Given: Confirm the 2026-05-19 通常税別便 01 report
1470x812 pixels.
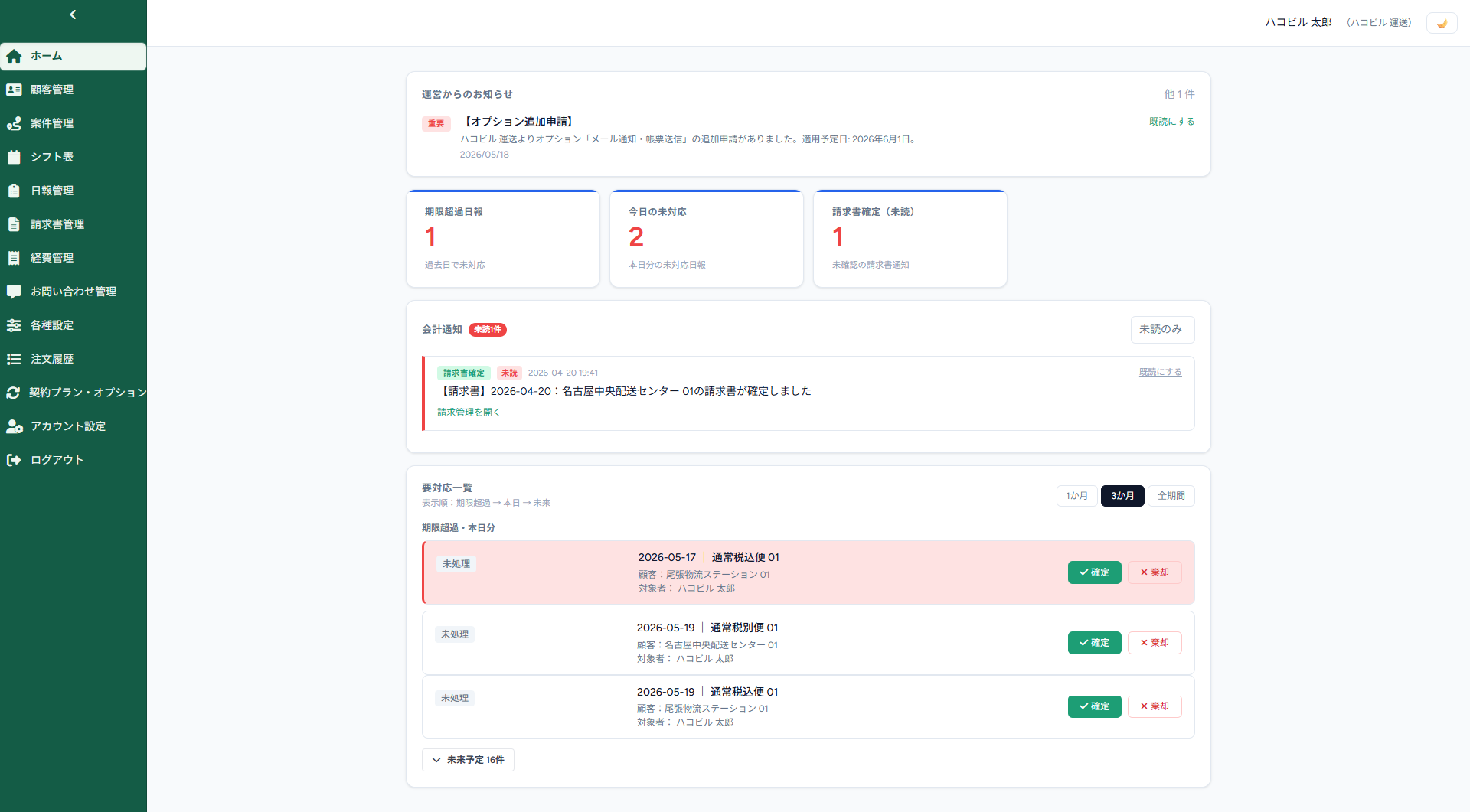Looking at the screenshot, I should [x=1095, y=643].
